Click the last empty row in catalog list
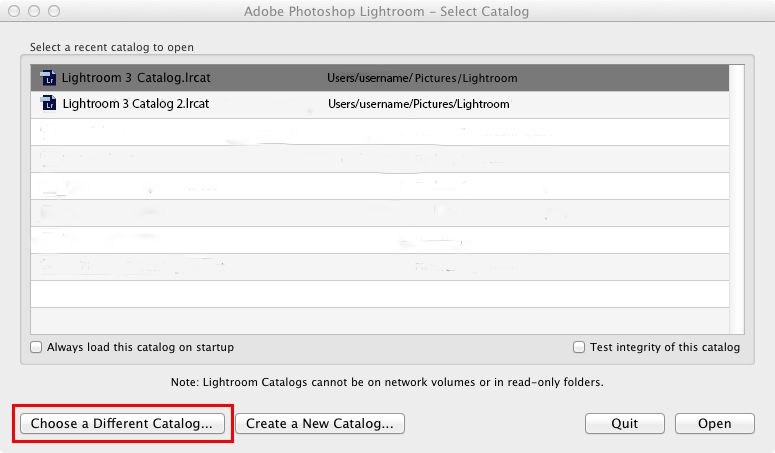Viewport: 775px width, 453px height. 380,319
